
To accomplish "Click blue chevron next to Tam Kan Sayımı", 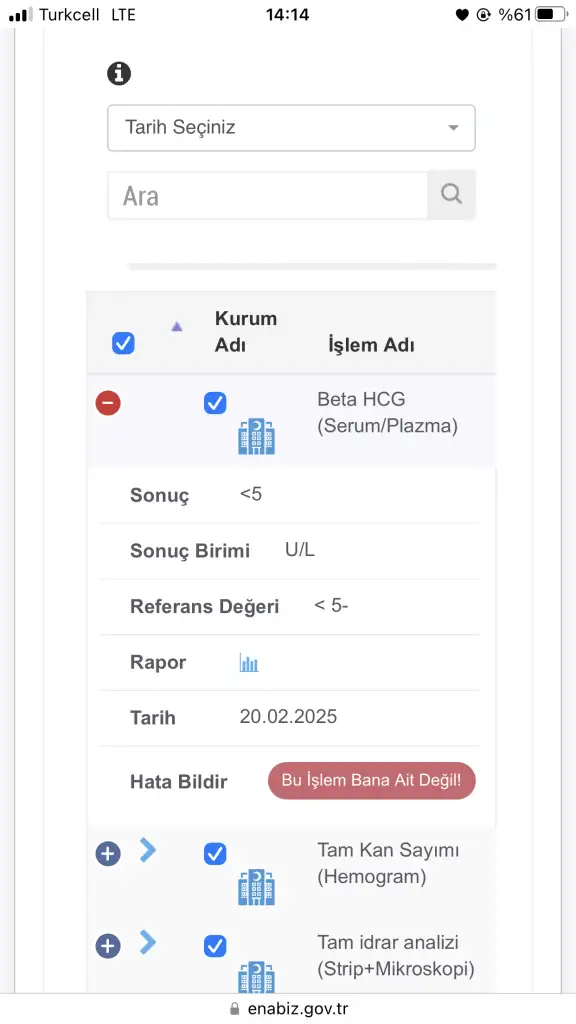I will click(x=148, y=850).
